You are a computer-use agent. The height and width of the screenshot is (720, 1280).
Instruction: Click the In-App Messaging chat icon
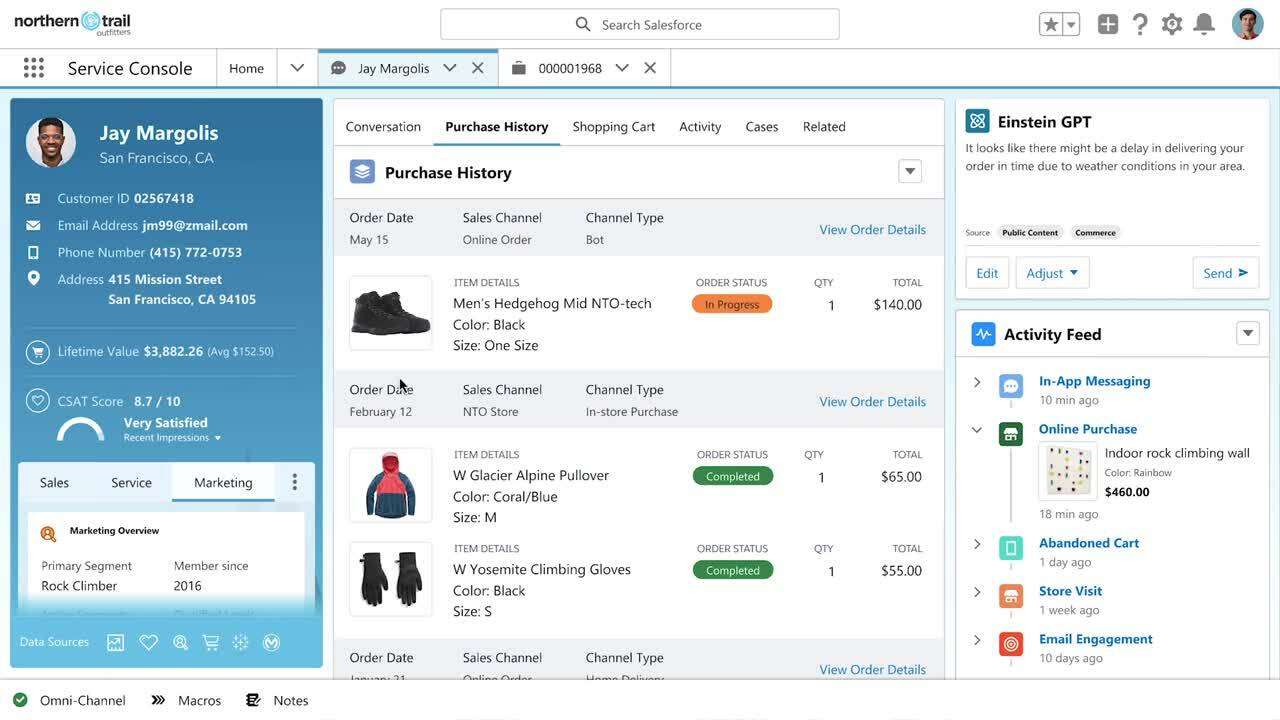tap(1011, 387)
